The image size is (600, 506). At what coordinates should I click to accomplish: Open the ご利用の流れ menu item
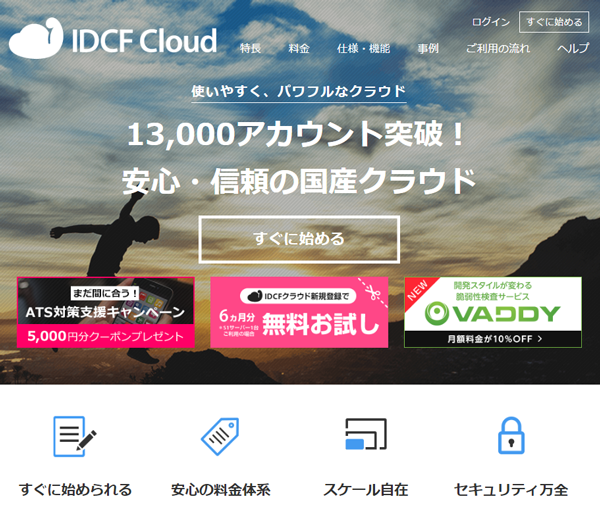pyautogui.click(x=498, y=48)
